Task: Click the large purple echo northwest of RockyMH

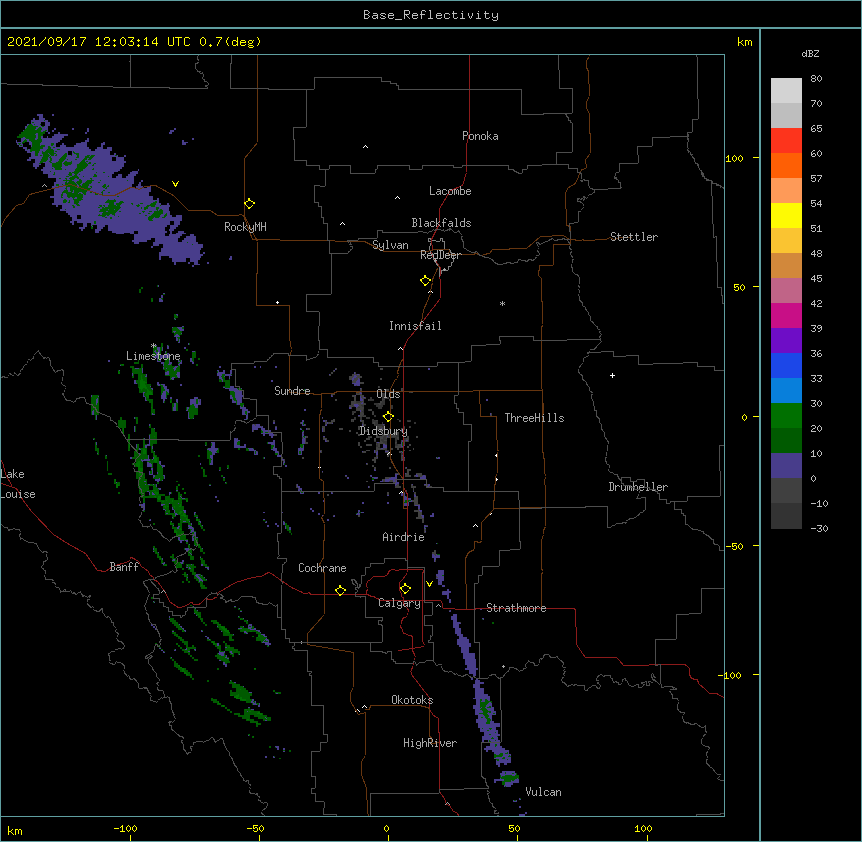Action: pos(110,190)
